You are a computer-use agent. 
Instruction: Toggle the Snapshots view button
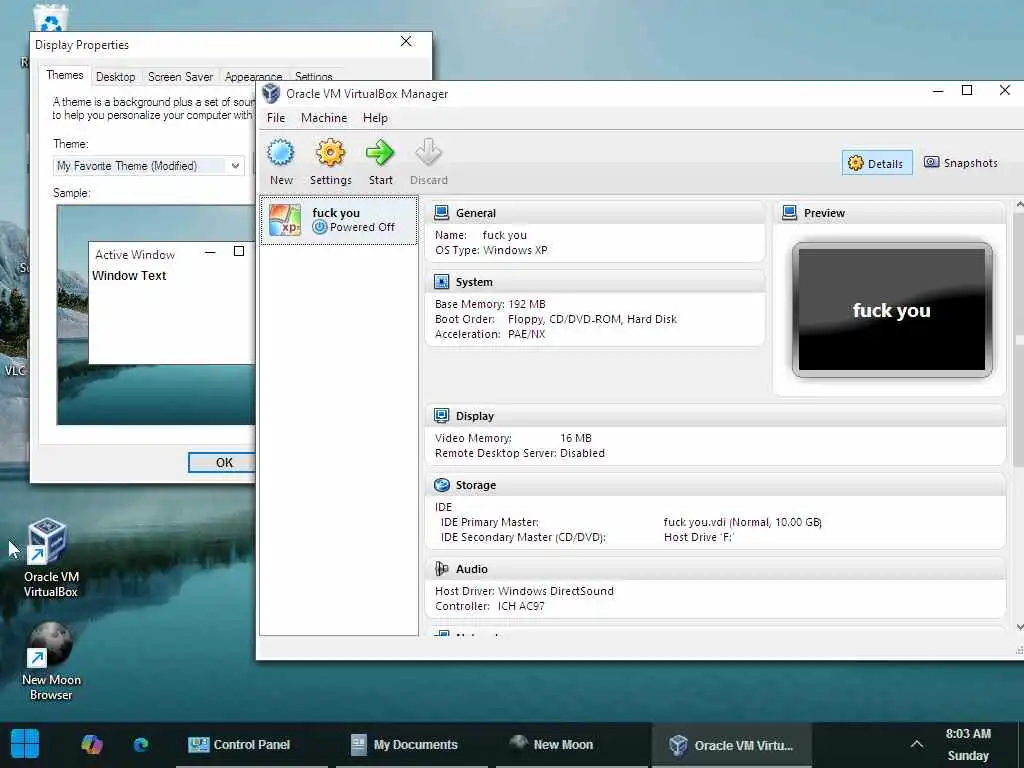[961, 163]
